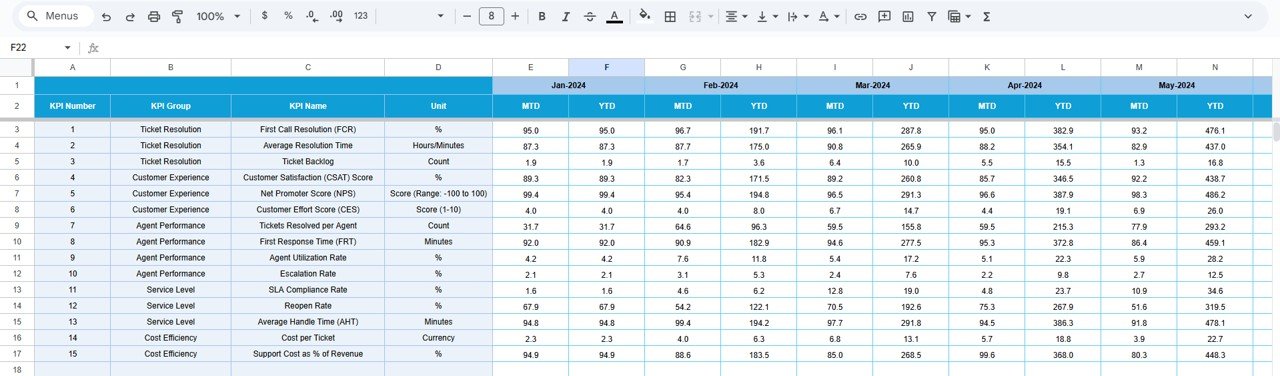Click the KPI Group header cell
Viewport: 1280px width, 376px height.
[170, 105]
